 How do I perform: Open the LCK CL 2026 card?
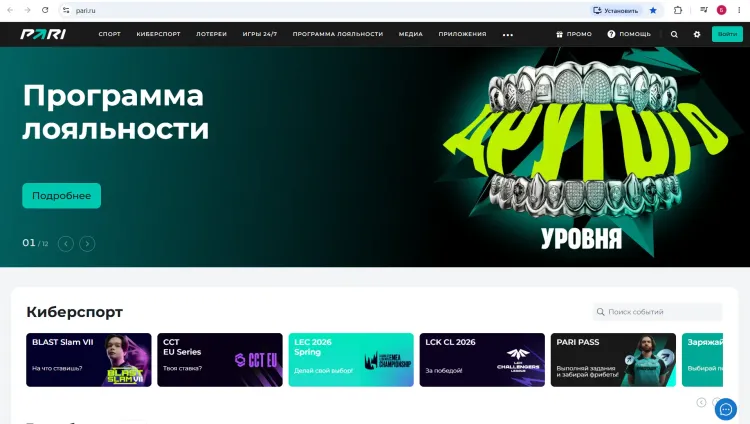(x=482, y=360)
